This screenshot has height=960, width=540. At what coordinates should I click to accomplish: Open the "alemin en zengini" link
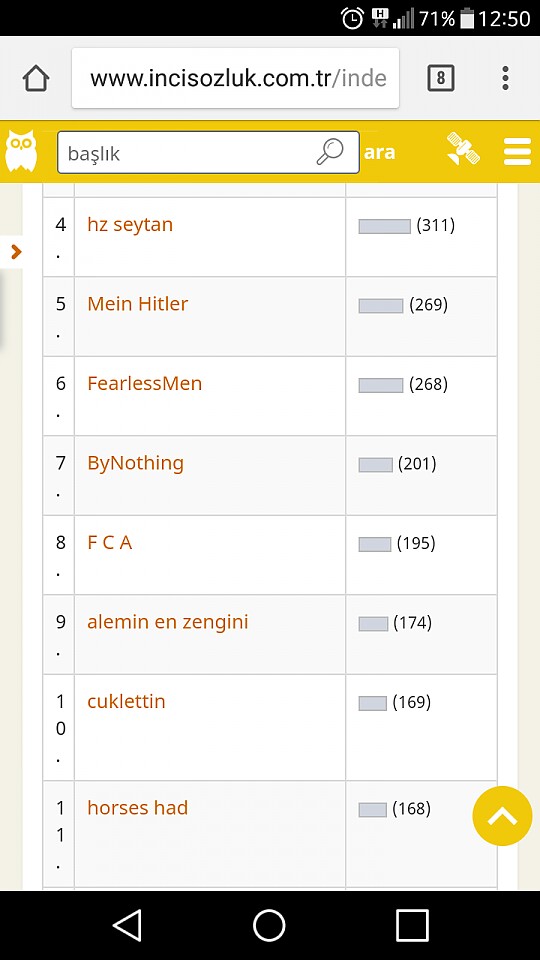click(168, 622)
